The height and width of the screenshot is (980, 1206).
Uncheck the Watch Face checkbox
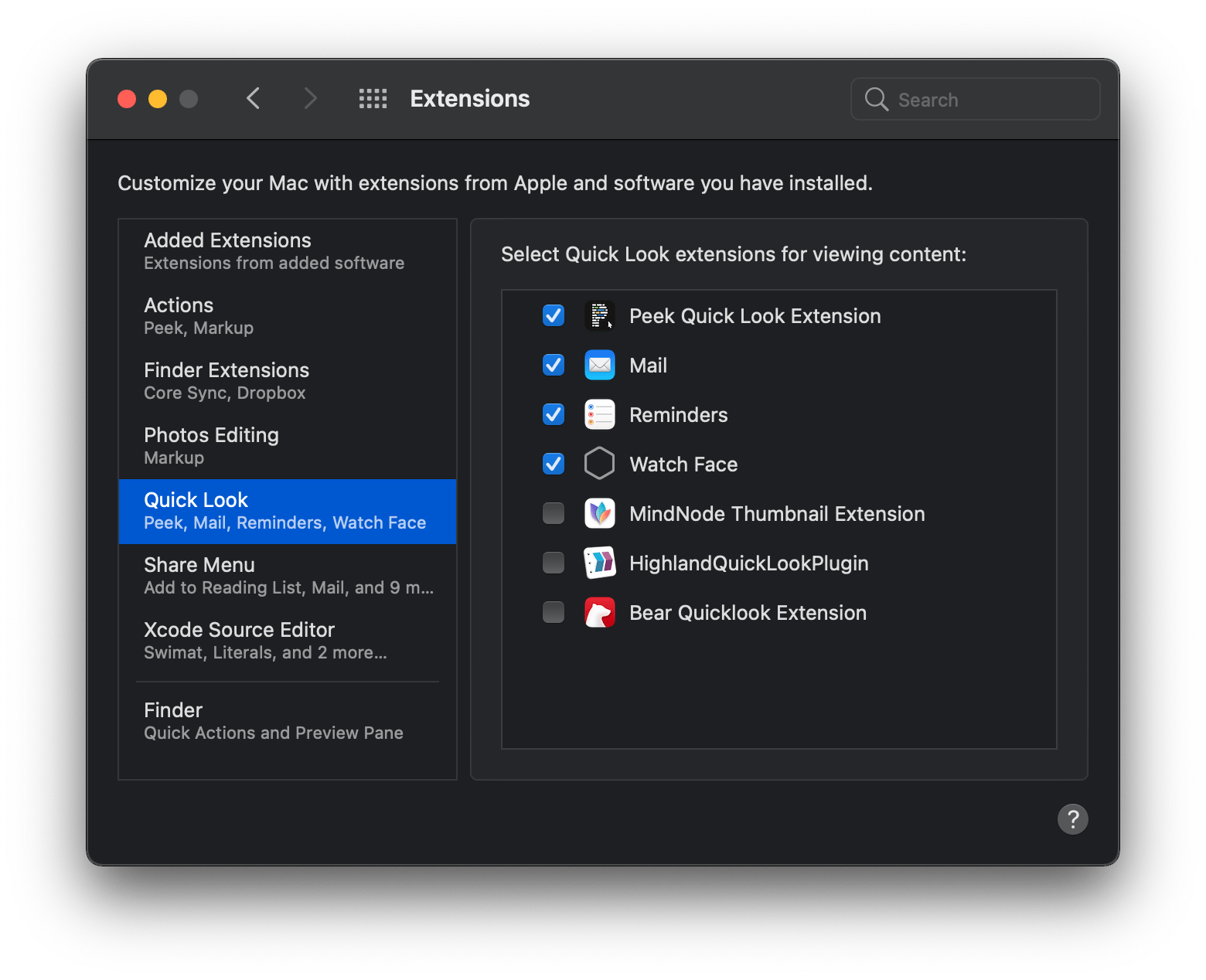(x=554, y=464)
